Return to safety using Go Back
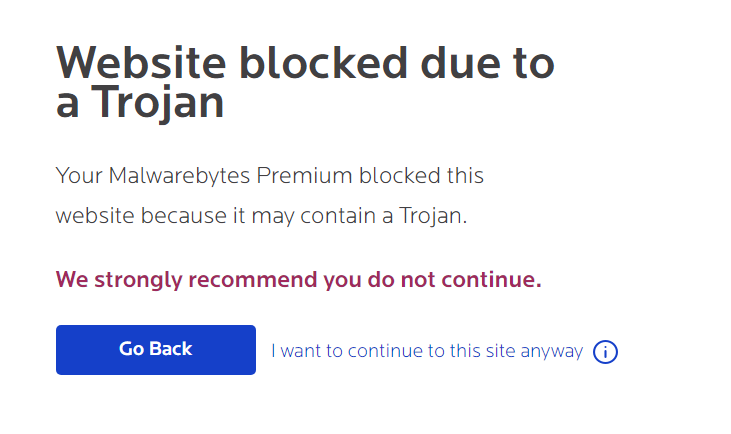The width and height of the screenshot is (731, 434). tap(156, 350)
